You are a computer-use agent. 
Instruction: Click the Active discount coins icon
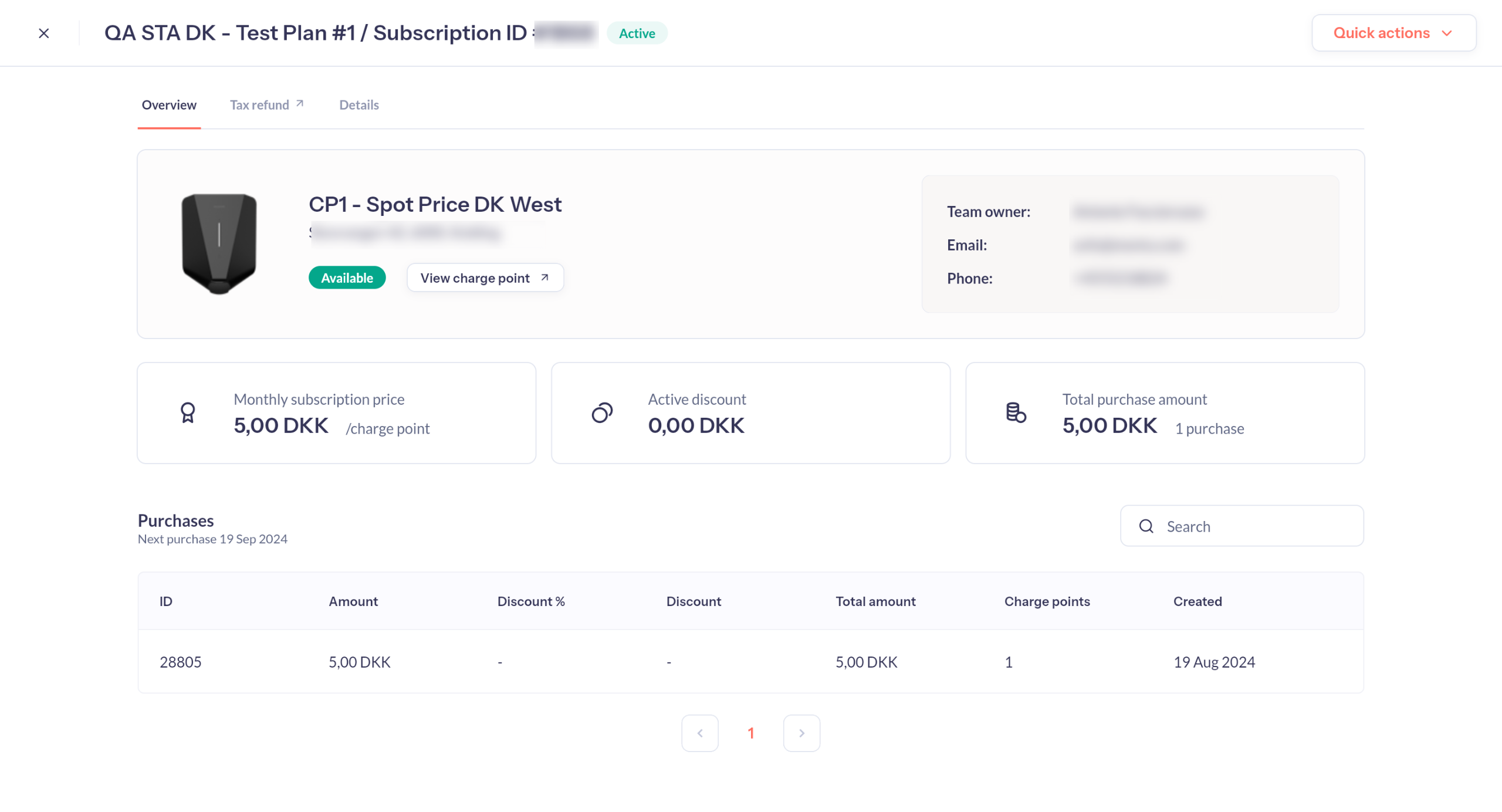[602, 413]
